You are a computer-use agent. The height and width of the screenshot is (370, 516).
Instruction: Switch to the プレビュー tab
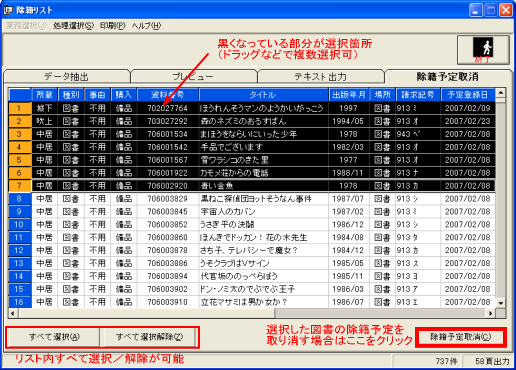point(193,77)
